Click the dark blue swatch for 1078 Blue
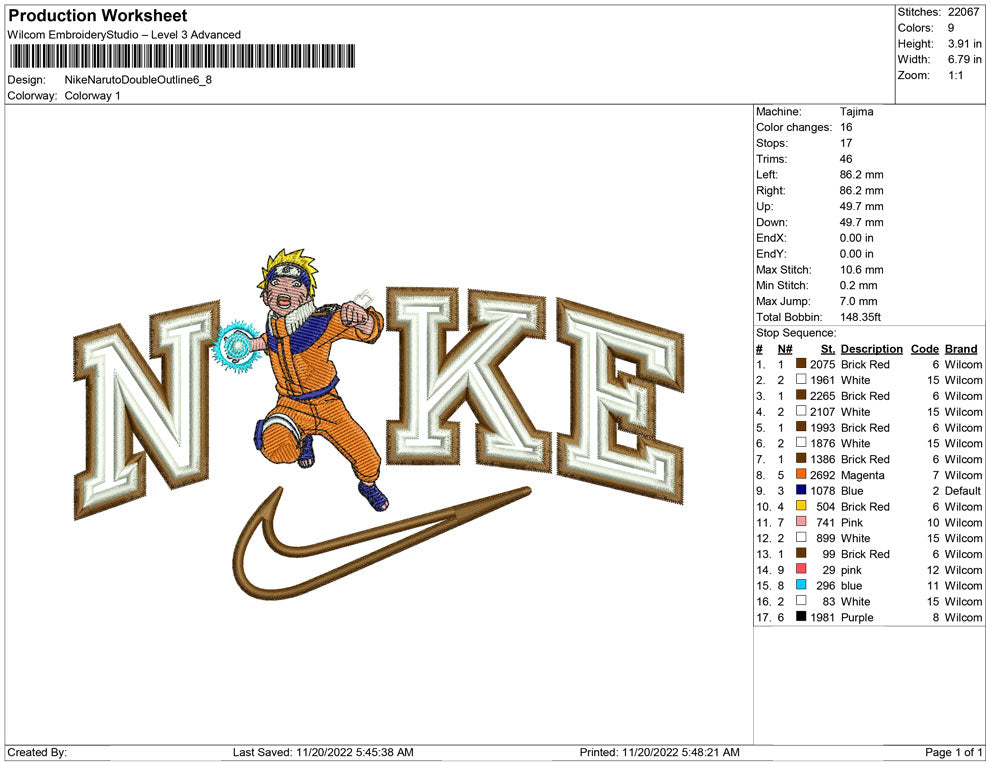This screenshot has height=762, width=990. click(801, 490)
